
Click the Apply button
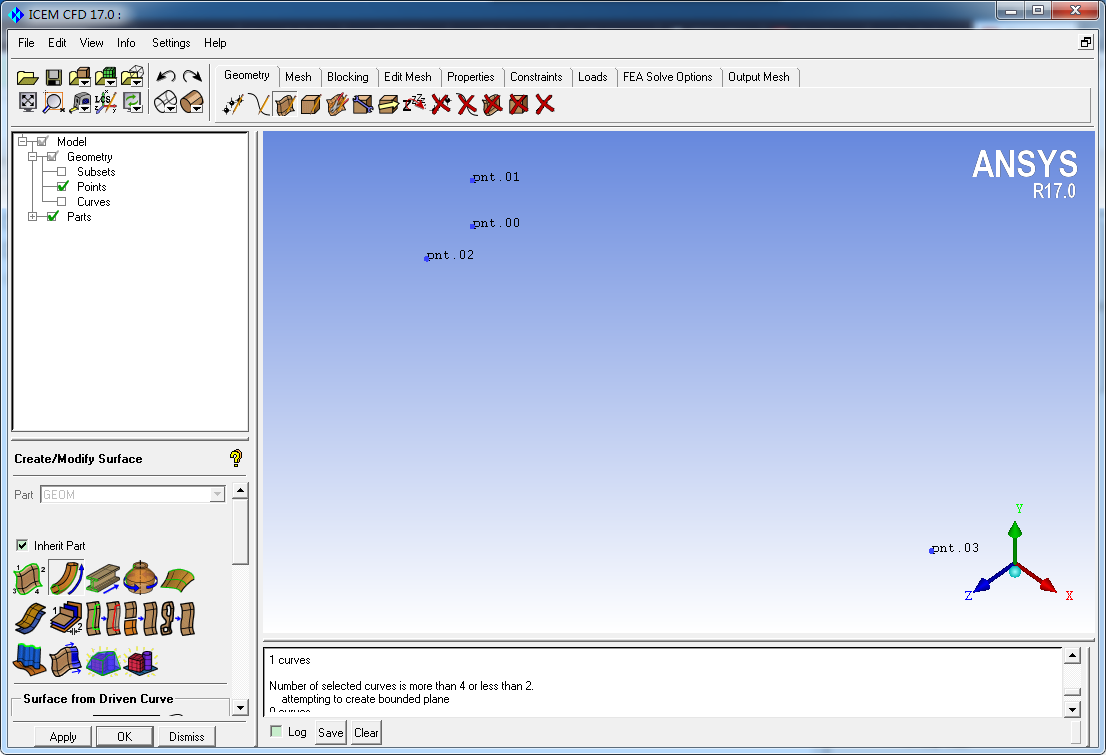coord(63,737)
